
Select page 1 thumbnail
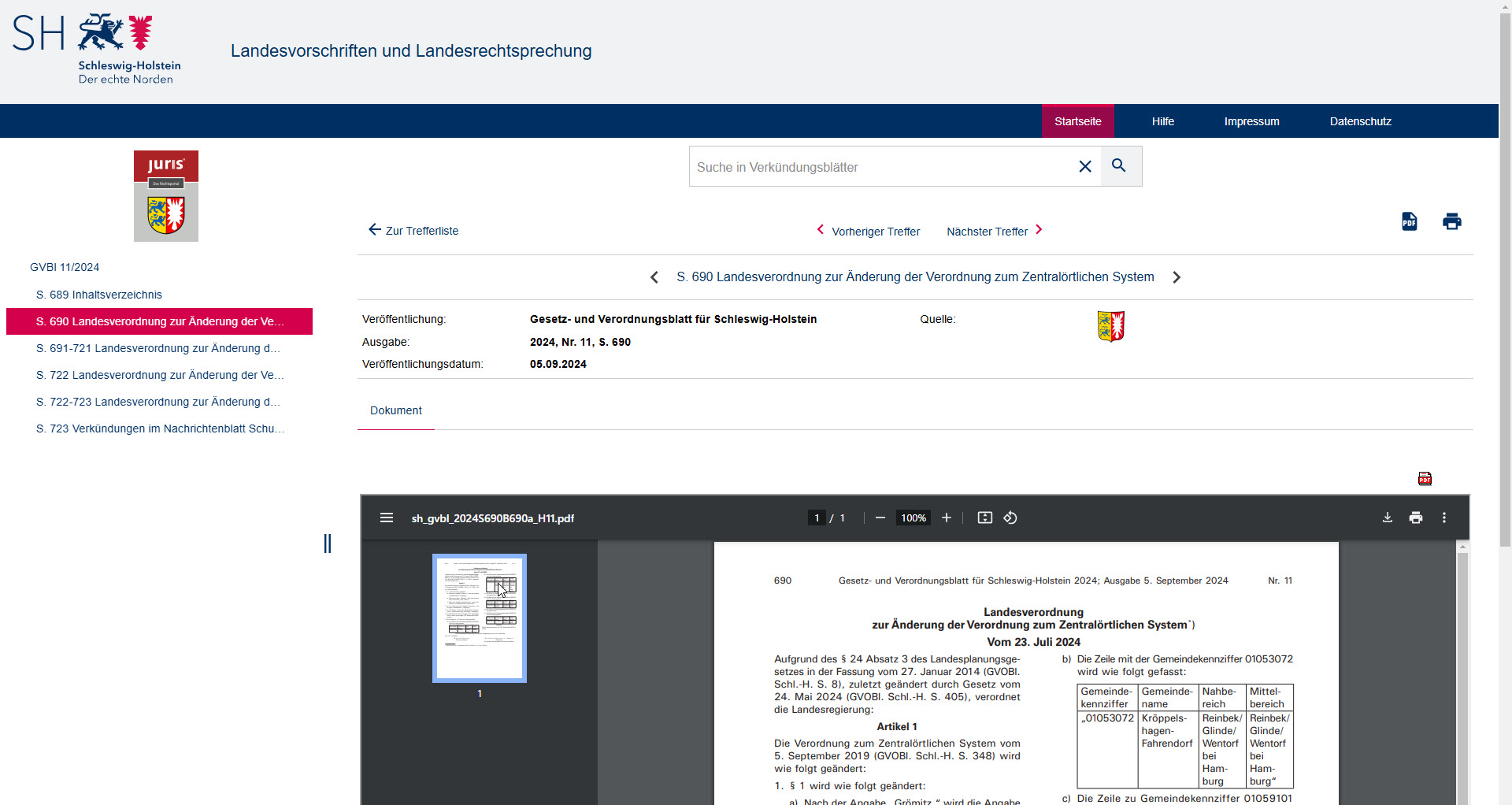[480, 618]
